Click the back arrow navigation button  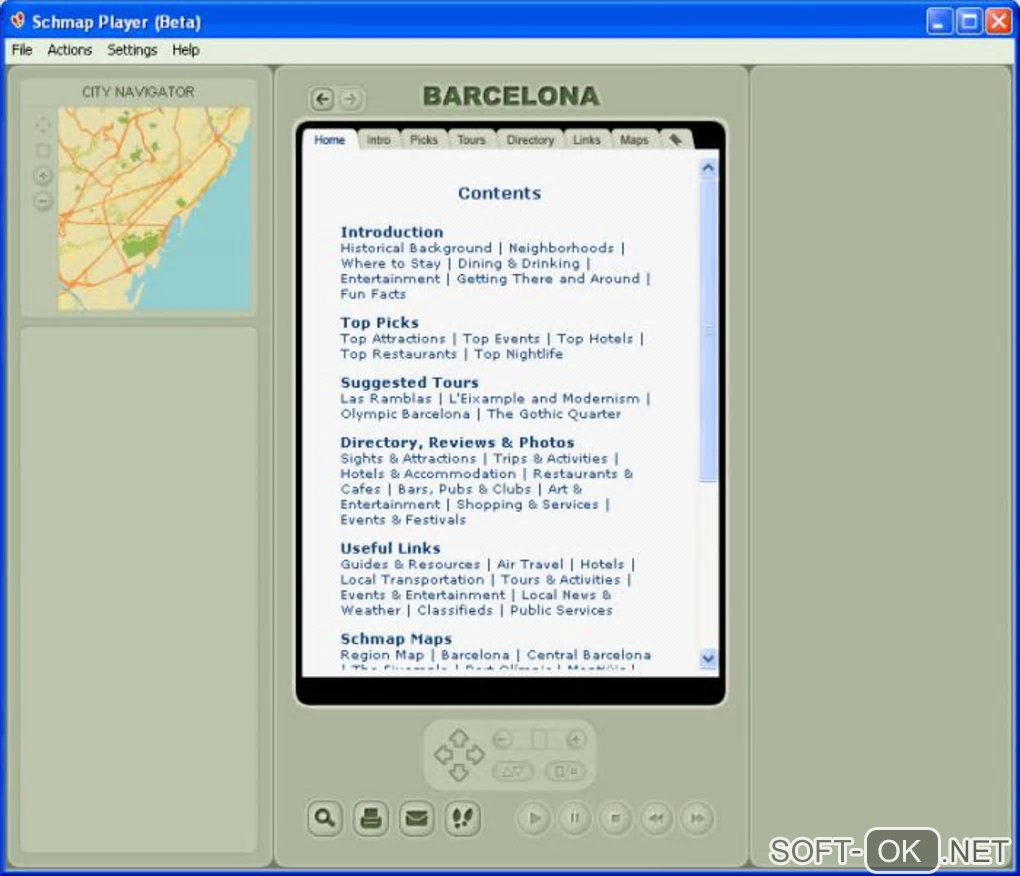322,99
